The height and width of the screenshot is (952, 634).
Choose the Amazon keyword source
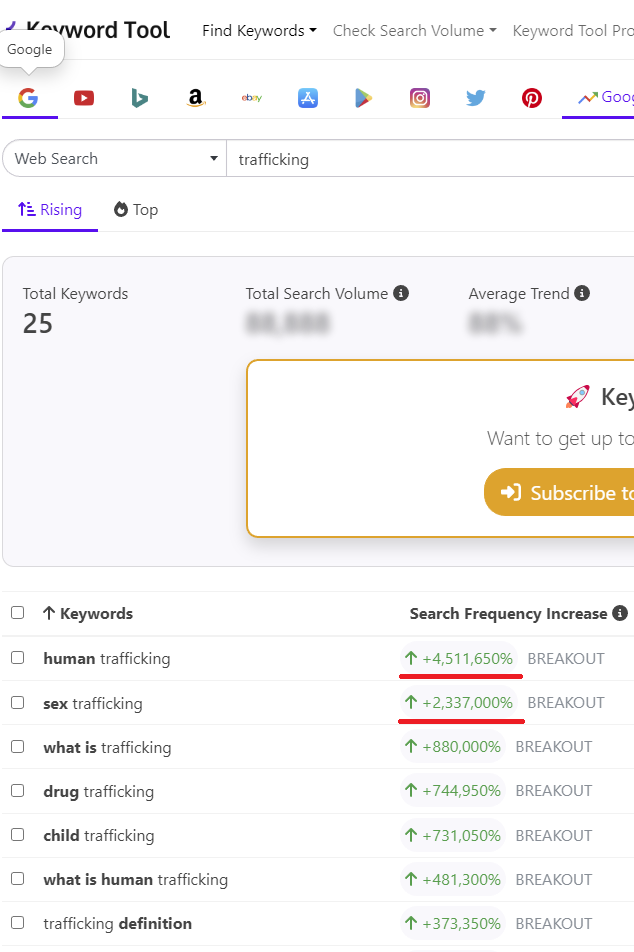196,98
